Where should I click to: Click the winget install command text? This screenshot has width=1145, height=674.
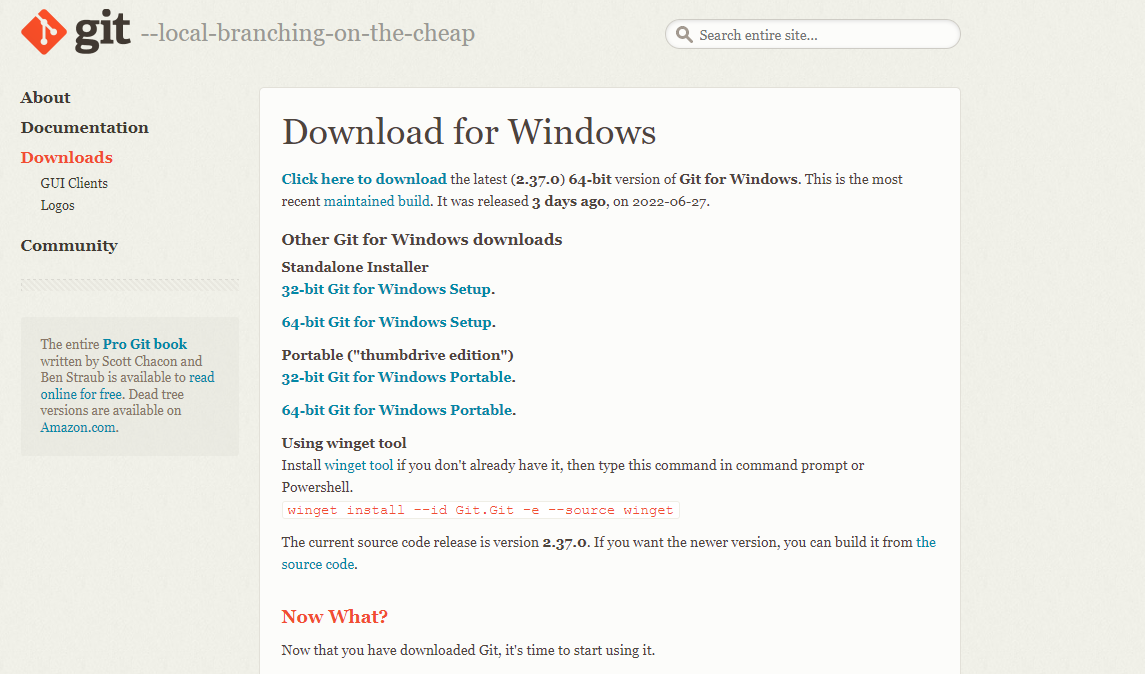[x=480, y=510]
